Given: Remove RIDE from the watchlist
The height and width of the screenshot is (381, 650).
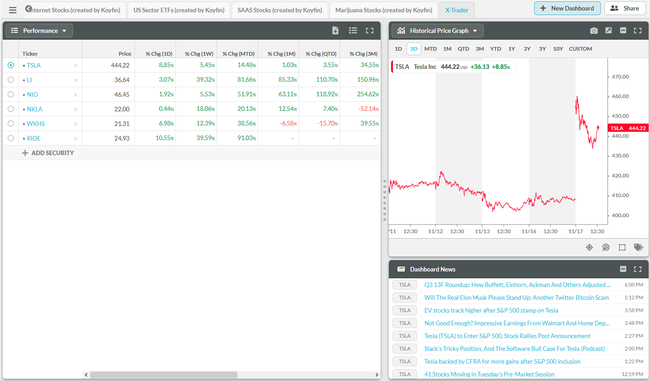Looking at the screenshot, I should click(75, 138).
